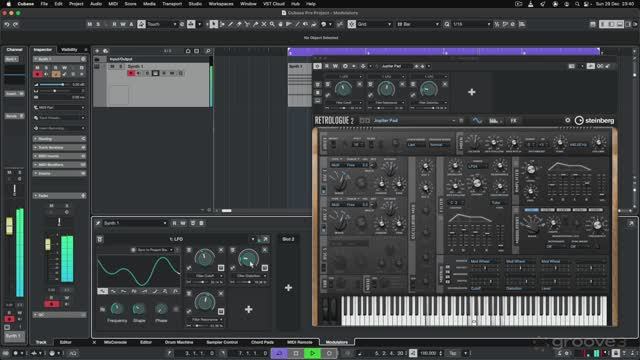Viewport: 640px width, 360px height.
Task: Open Filter Resonance destination dropdown
Action: coord(205,320)
